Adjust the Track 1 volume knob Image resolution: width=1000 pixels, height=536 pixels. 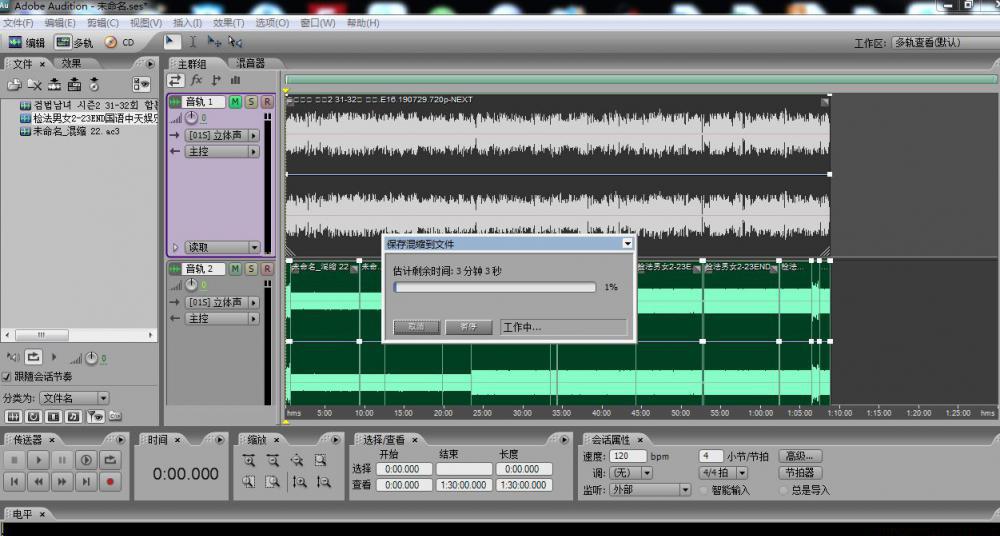click(x=191, y=118)
